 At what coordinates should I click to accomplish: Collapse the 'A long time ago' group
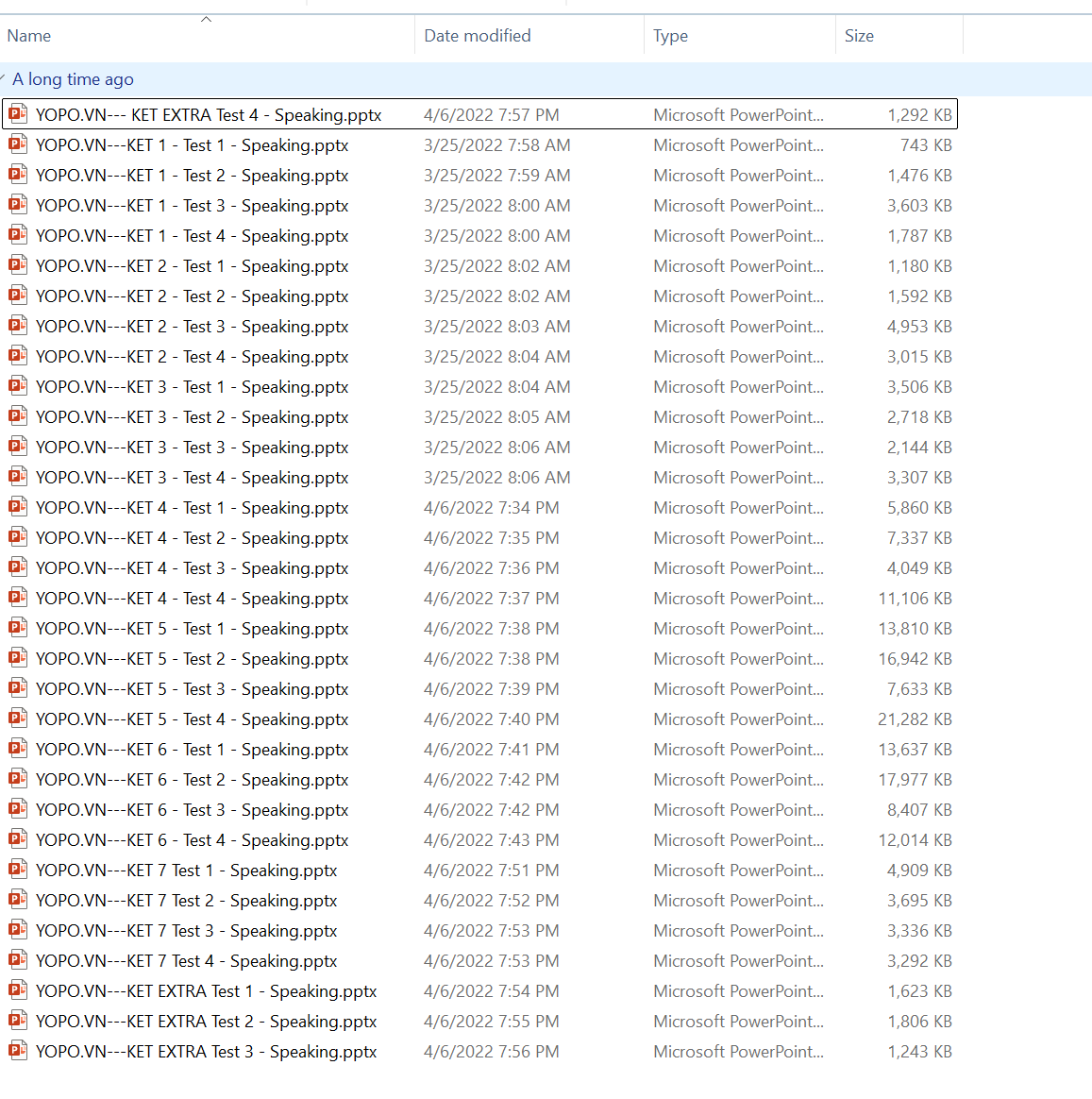pos(4,79)
